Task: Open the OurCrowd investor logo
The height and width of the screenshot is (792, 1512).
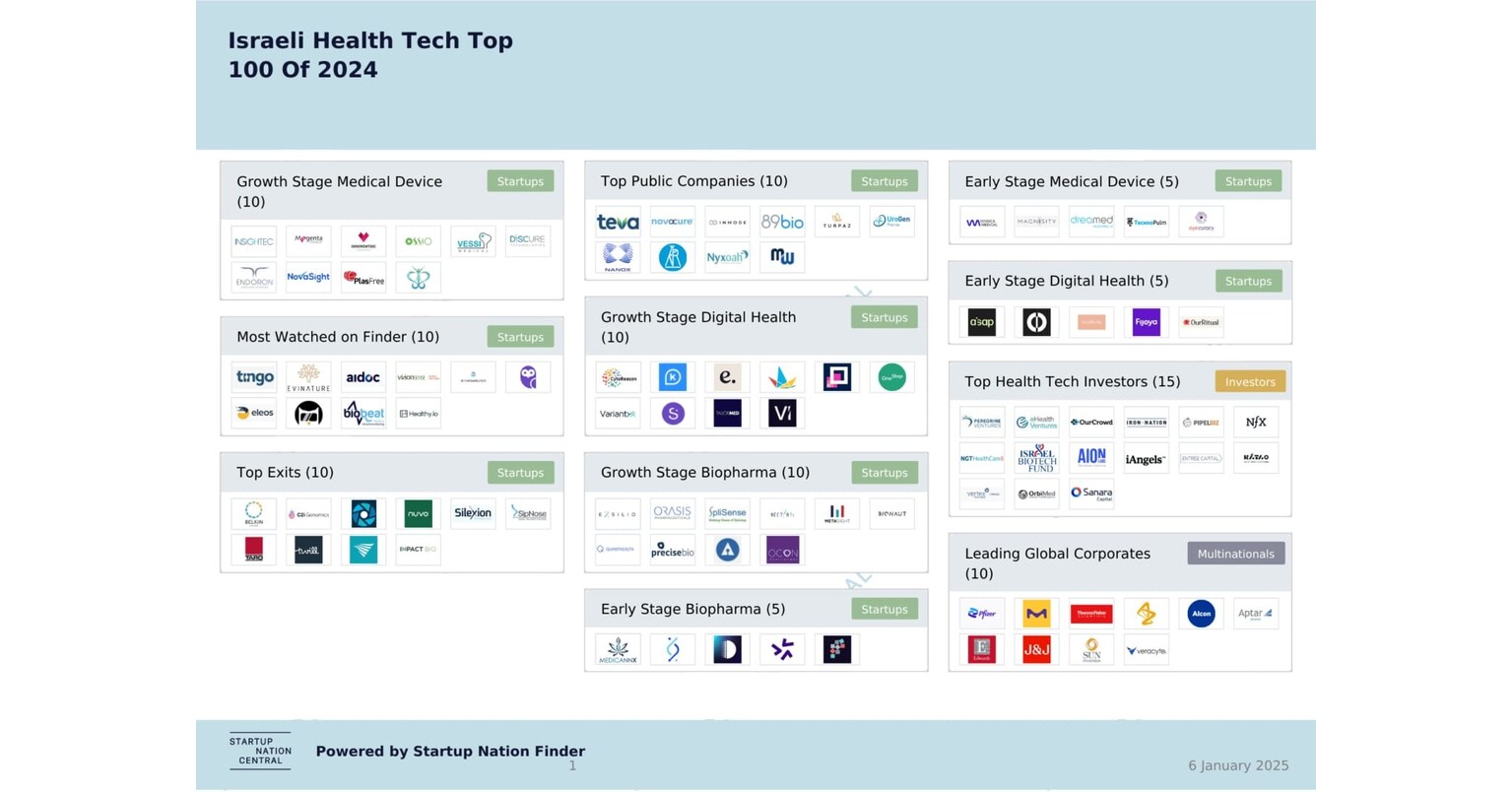Action: click(1091, 422)
